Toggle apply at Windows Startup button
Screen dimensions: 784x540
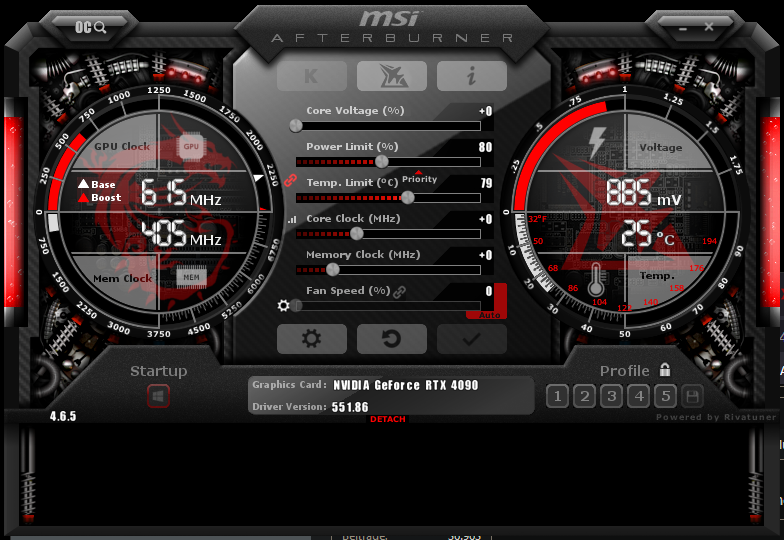pos(158,397)
